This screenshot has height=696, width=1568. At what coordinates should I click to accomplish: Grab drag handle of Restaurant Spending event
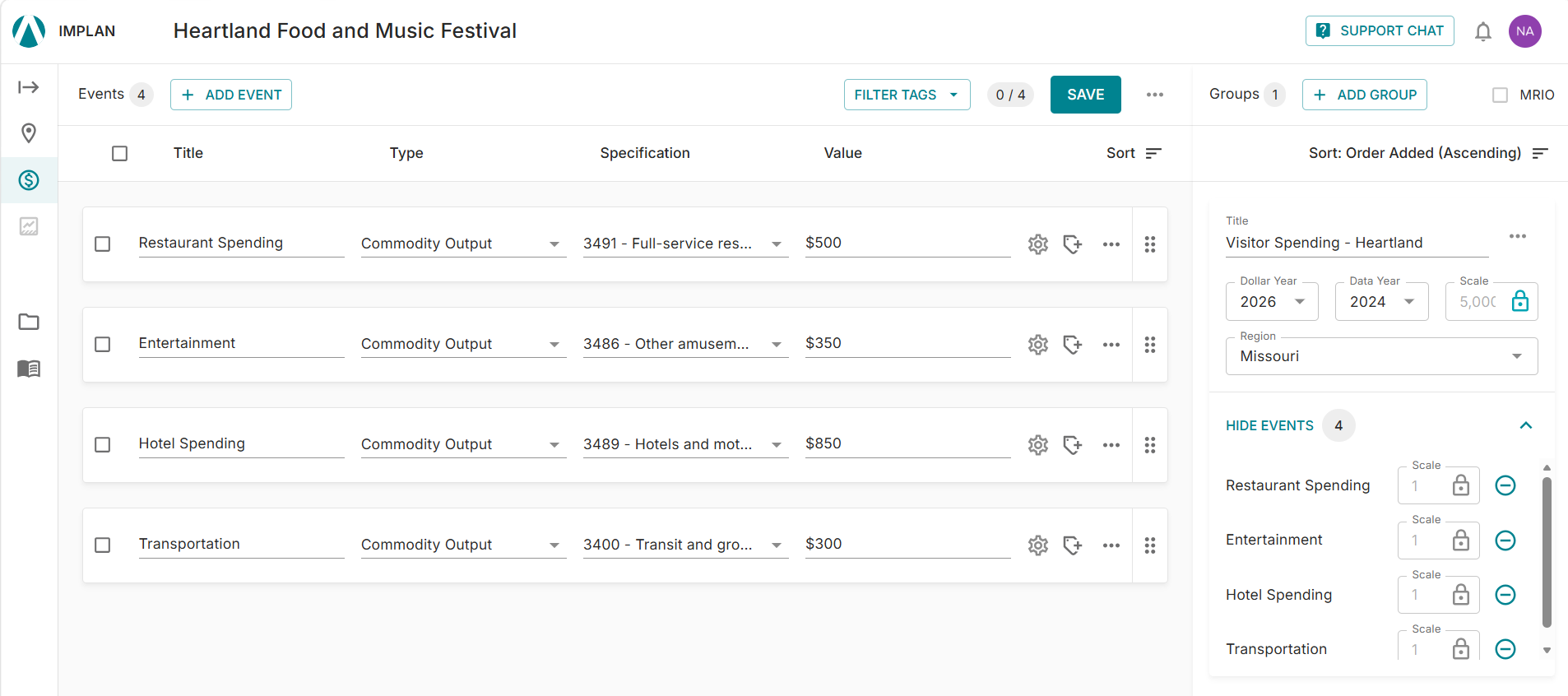[x=1150, y=244]
